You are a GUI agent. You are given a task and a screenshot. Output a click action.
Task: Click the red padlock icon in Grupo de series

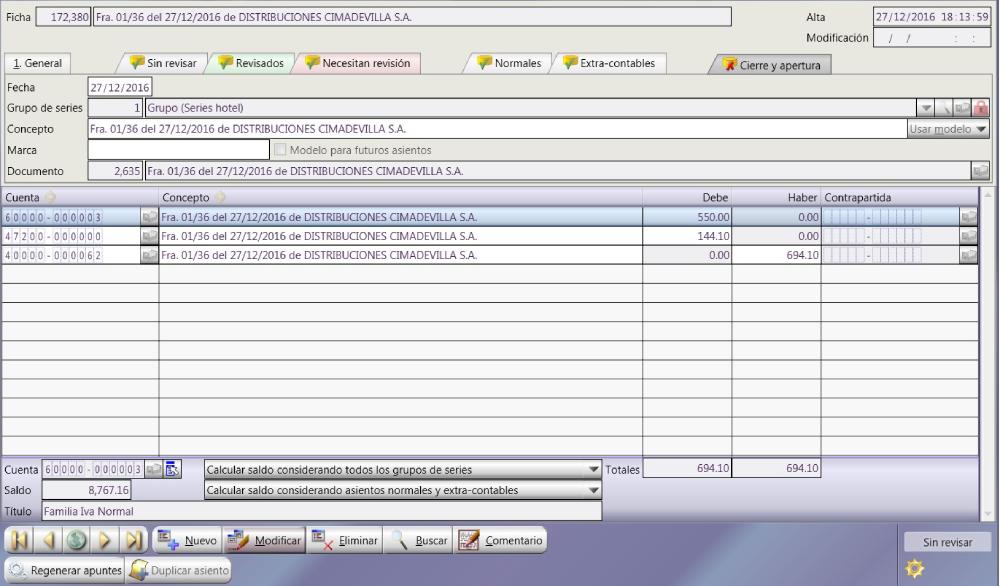coord(980,108)
